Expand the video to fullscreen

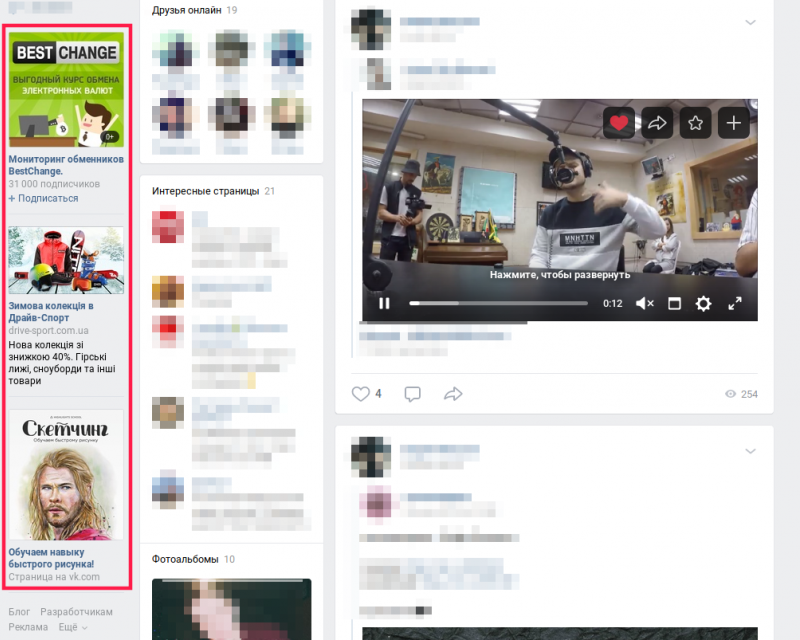[x=735, y=304]
